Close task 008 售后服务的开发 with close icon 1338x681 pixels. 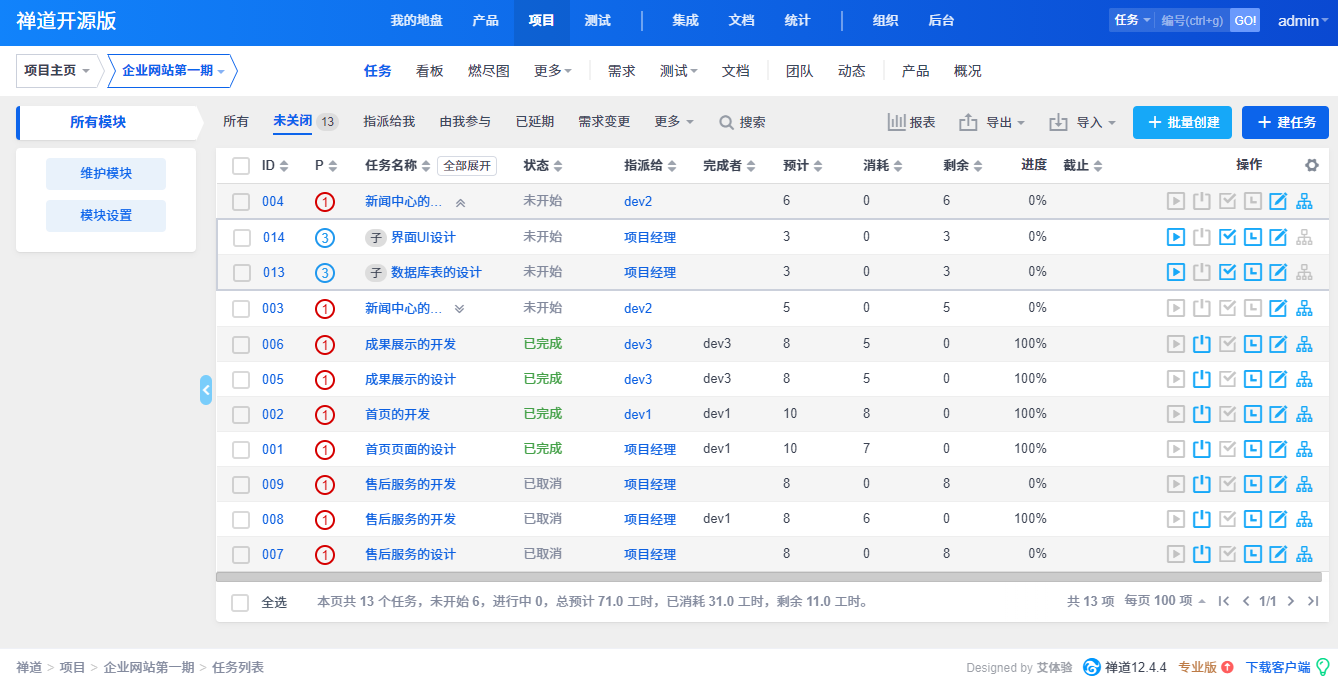(x=1202, y=519)
